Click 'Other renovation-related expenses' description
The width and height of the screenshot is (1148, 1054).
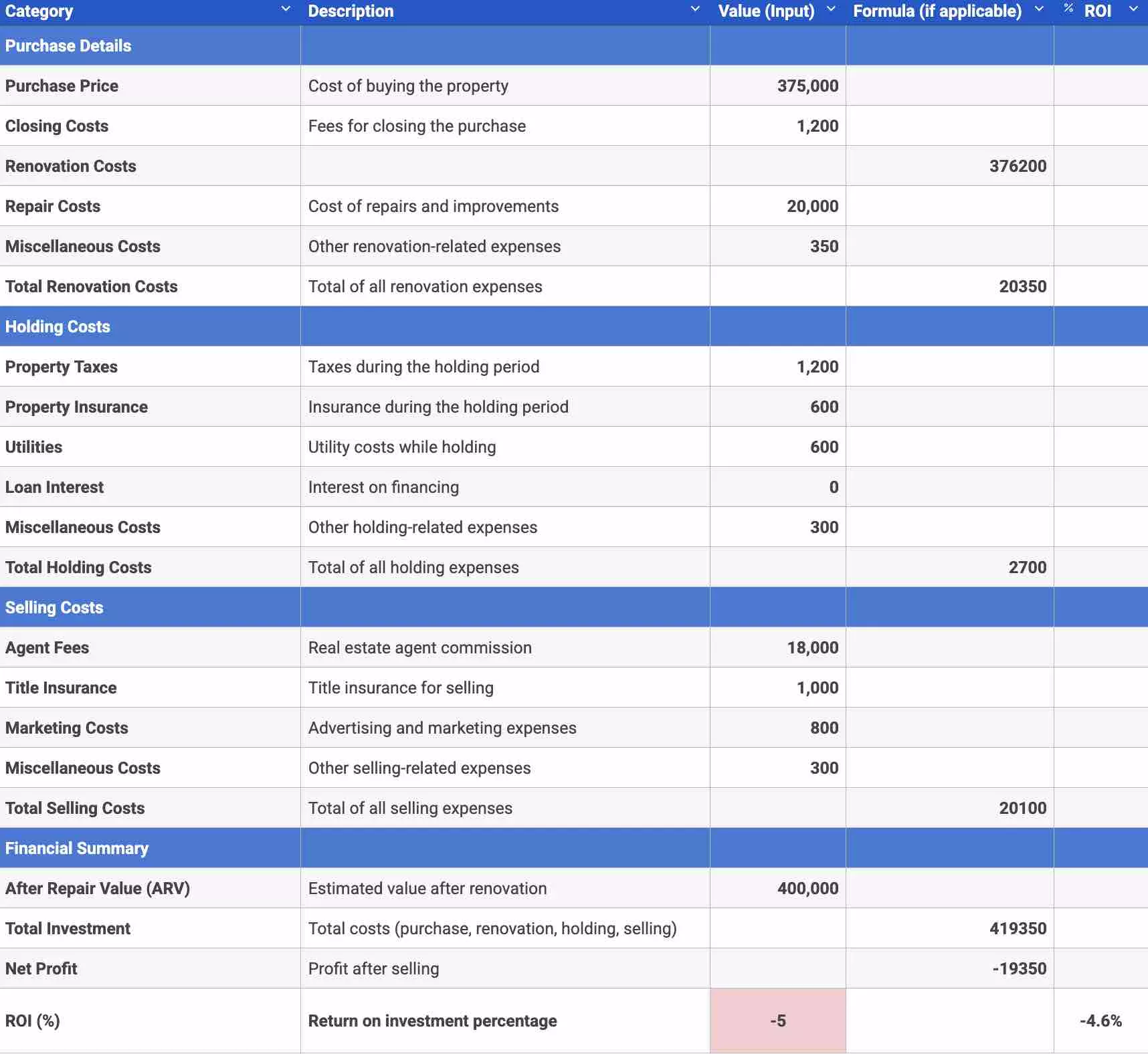tap(434, 246)
